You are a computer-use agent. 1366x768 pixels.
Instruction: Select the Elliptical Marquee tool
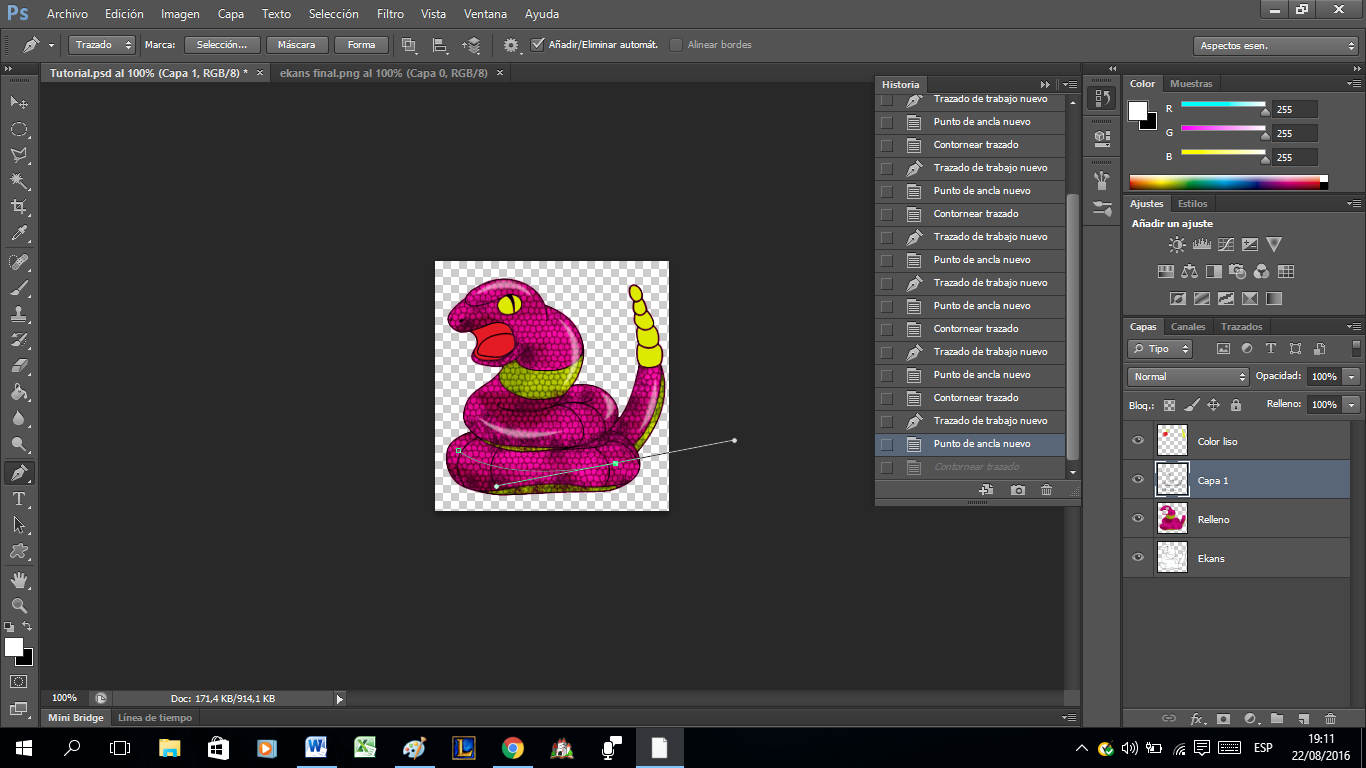[x=19, y=129]
